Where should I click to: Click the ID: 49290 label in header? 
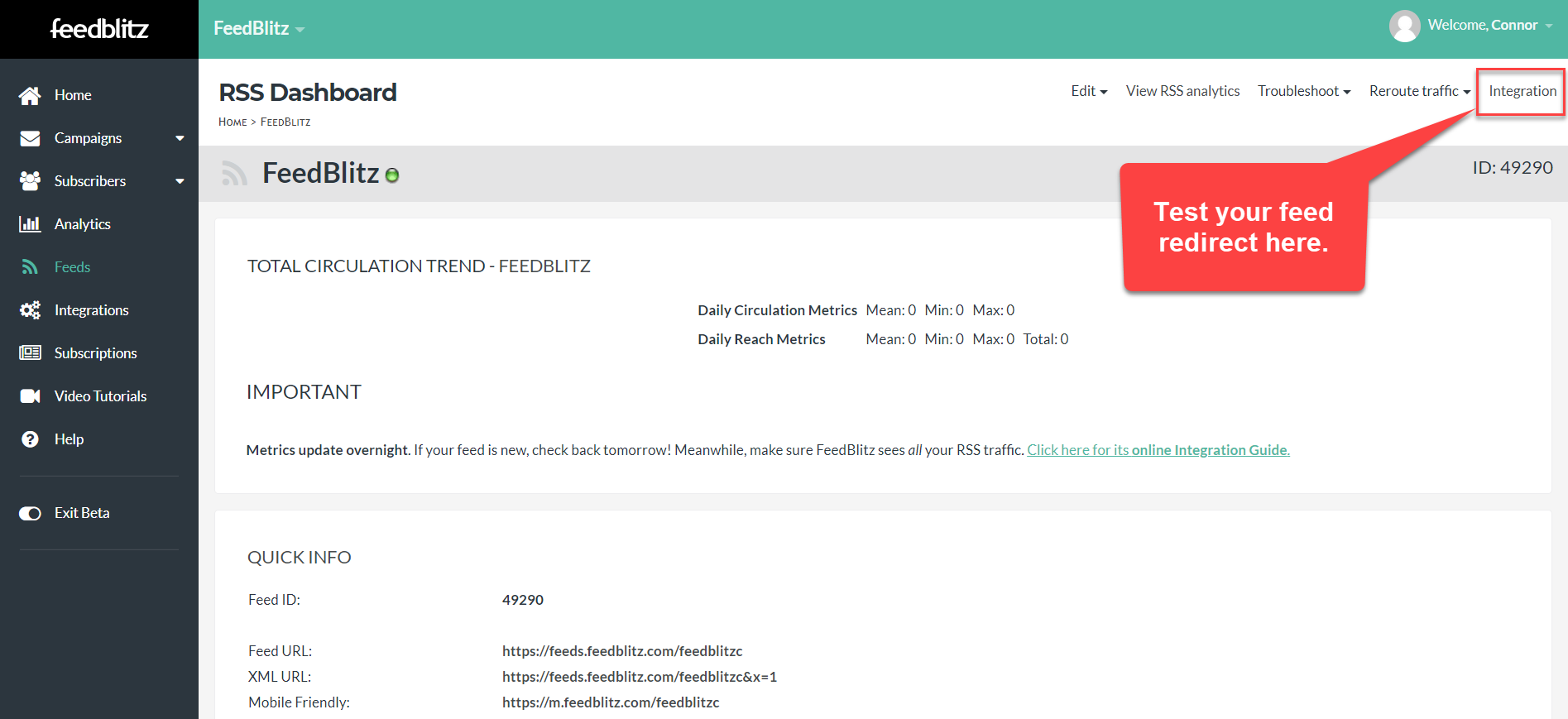point(1512,168)
